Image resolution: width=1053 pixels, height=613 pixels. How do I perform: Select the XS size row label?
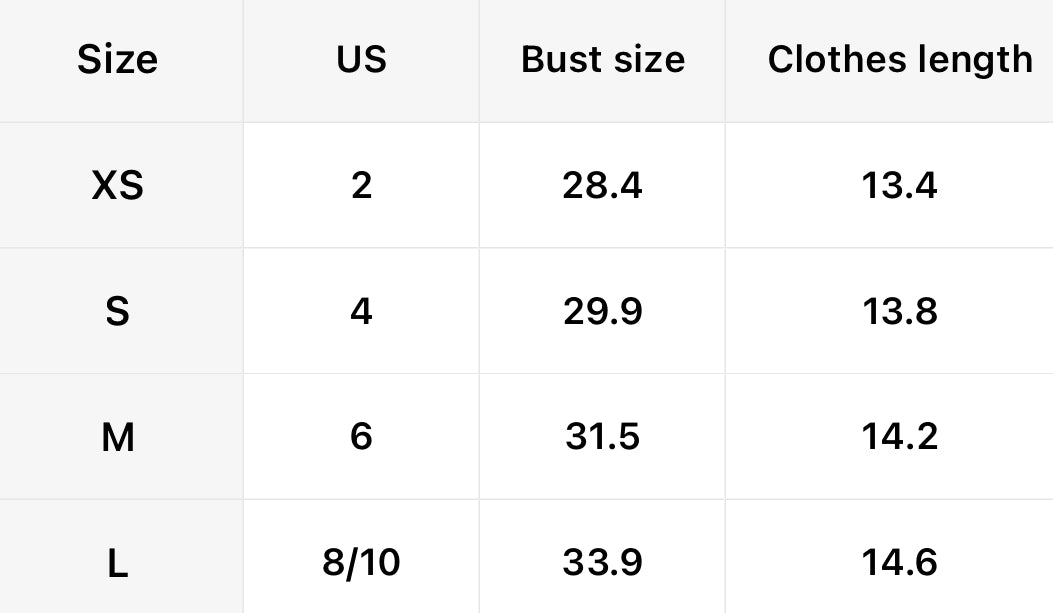click(118, 186)
